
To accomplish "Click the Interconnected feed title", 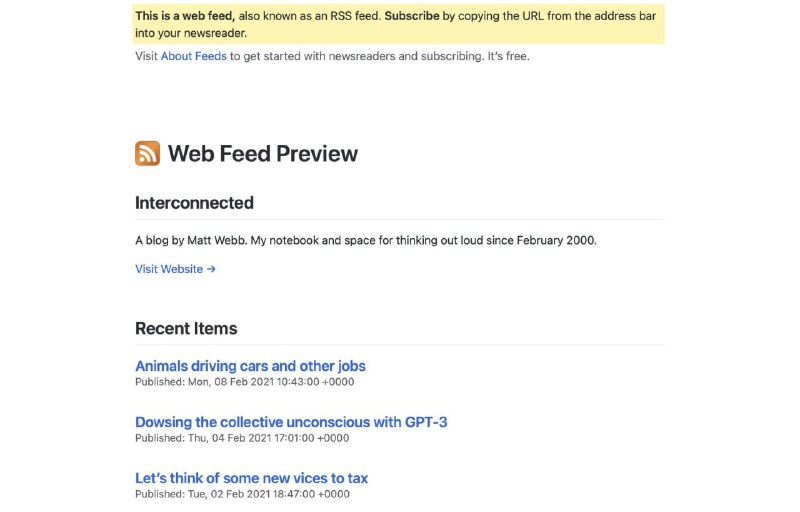I will click(x=194, y=202).
